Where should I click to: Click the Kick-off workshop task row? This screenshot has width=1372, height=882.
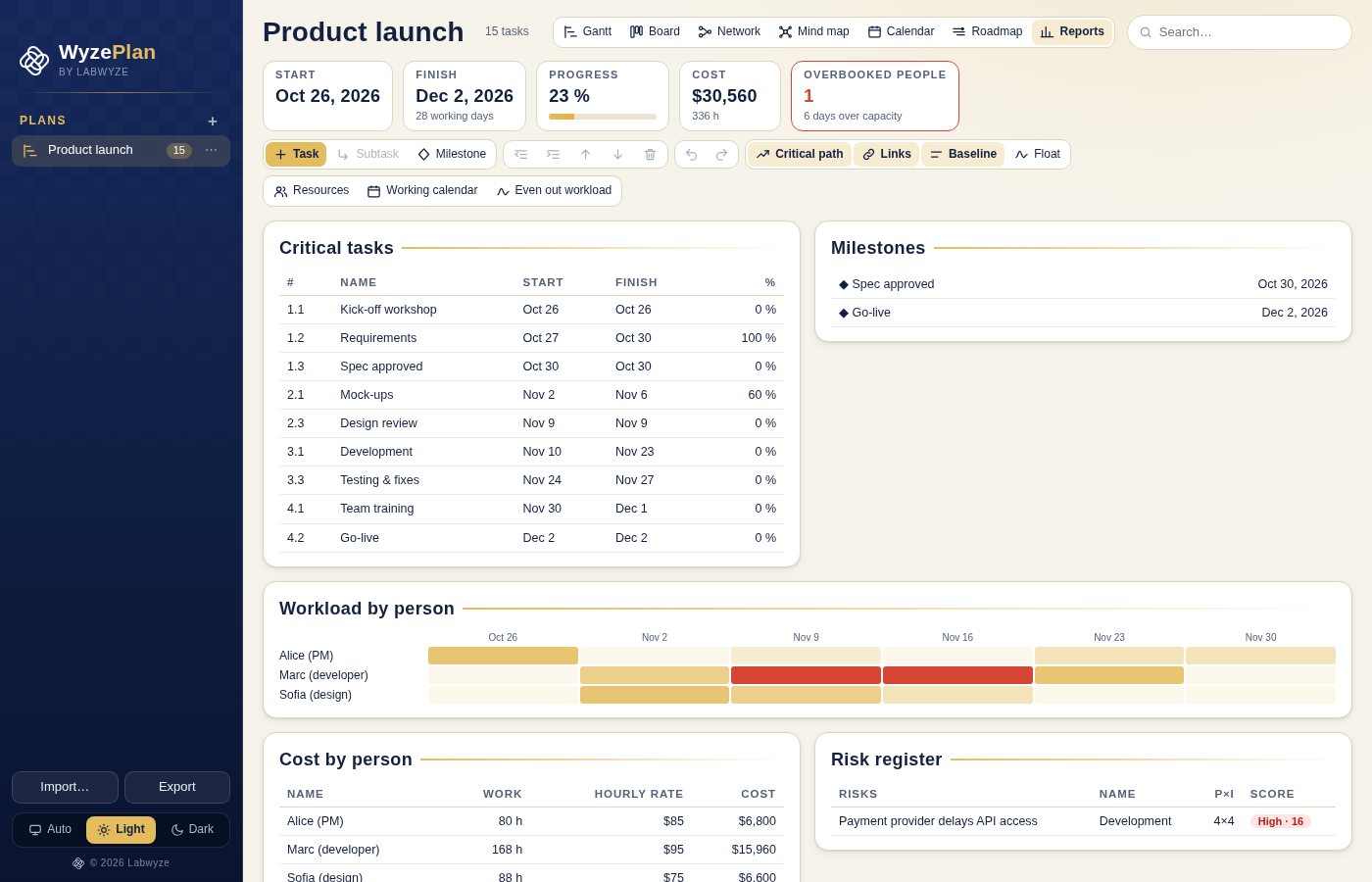[x=531, y=310]
